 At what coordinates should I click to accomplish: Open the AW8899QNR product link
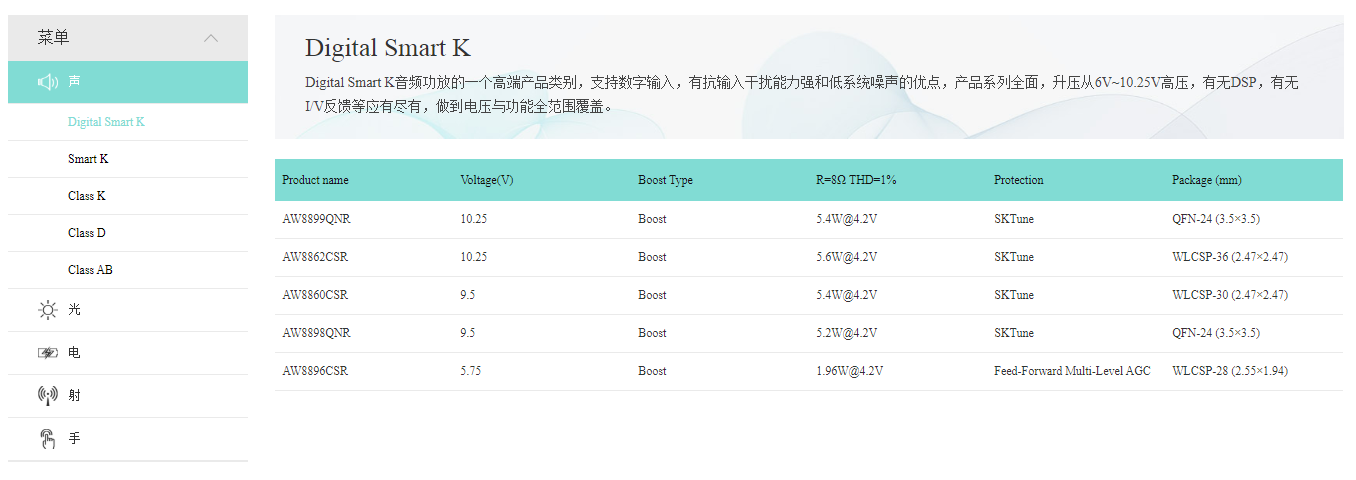tap(316, 219)
